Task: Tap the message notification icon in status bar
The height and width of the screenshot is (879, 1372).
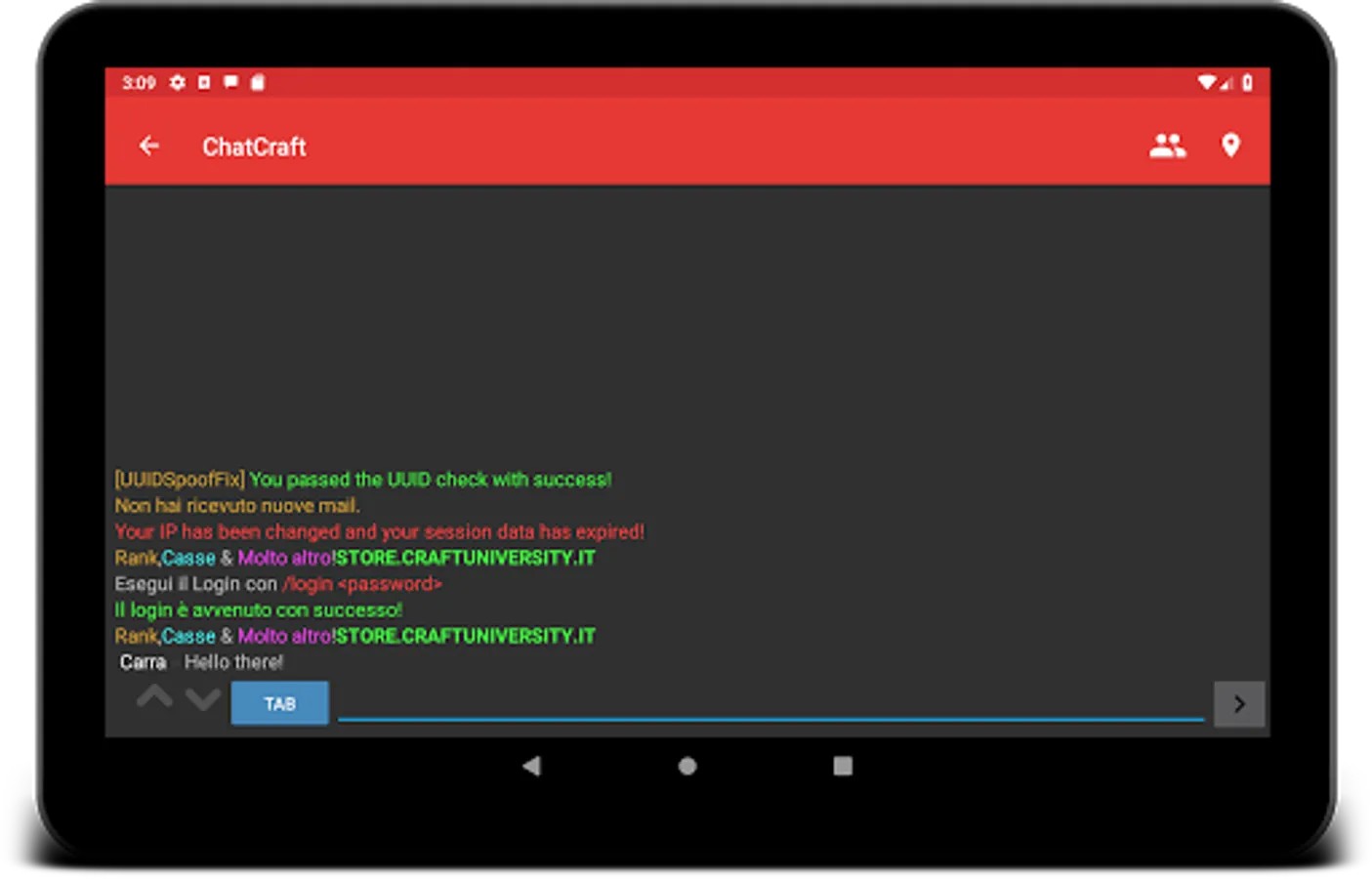Action: pos(230,82)
